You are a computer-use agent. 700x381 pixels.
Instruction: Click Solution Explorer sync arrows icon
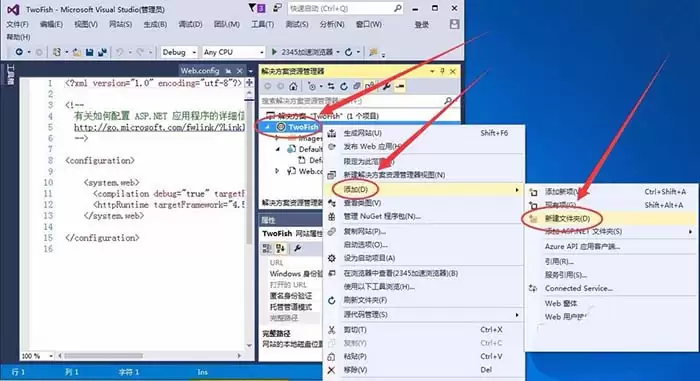tap(331, 86)
